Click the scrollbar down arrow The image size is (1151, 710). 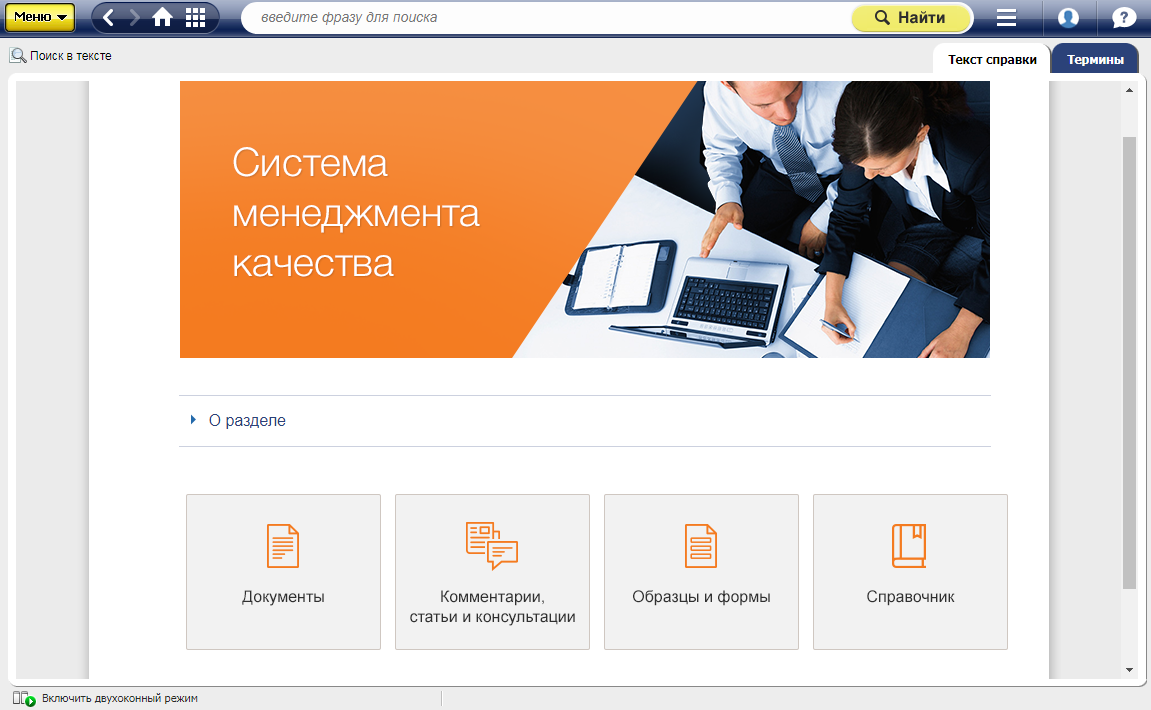1129,670
